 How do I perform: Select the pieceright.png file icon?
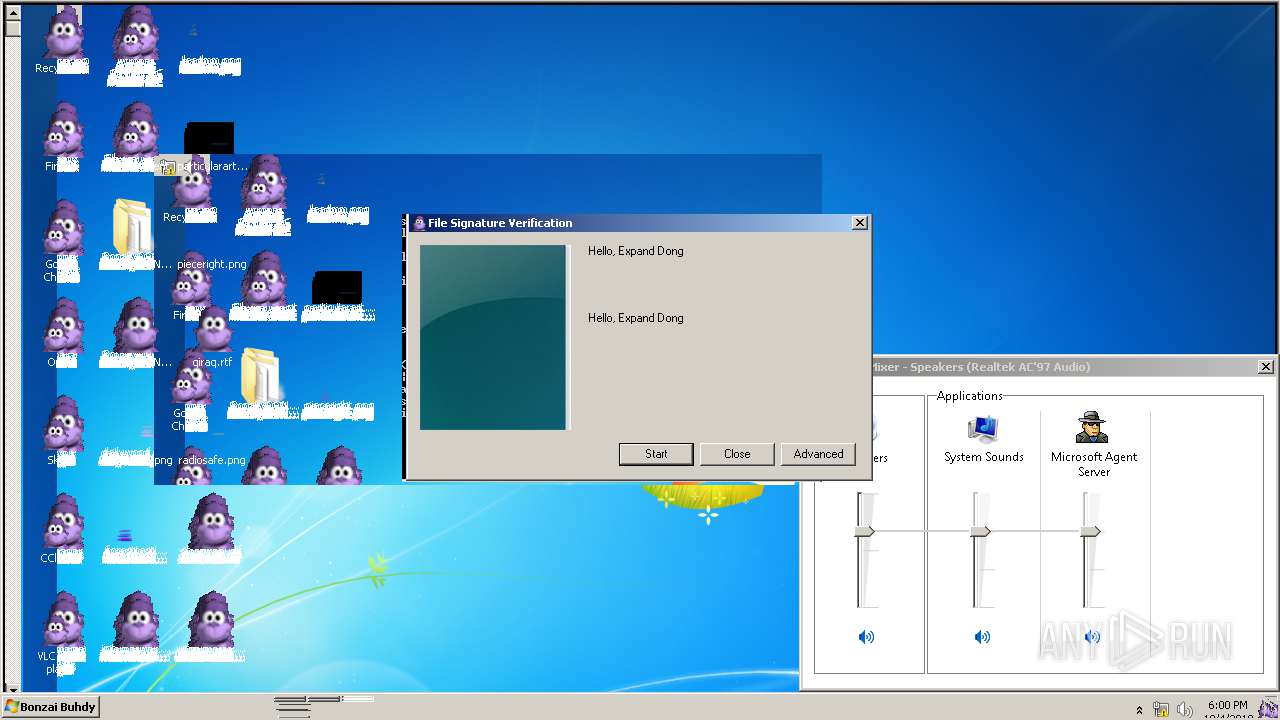(211, 264)
